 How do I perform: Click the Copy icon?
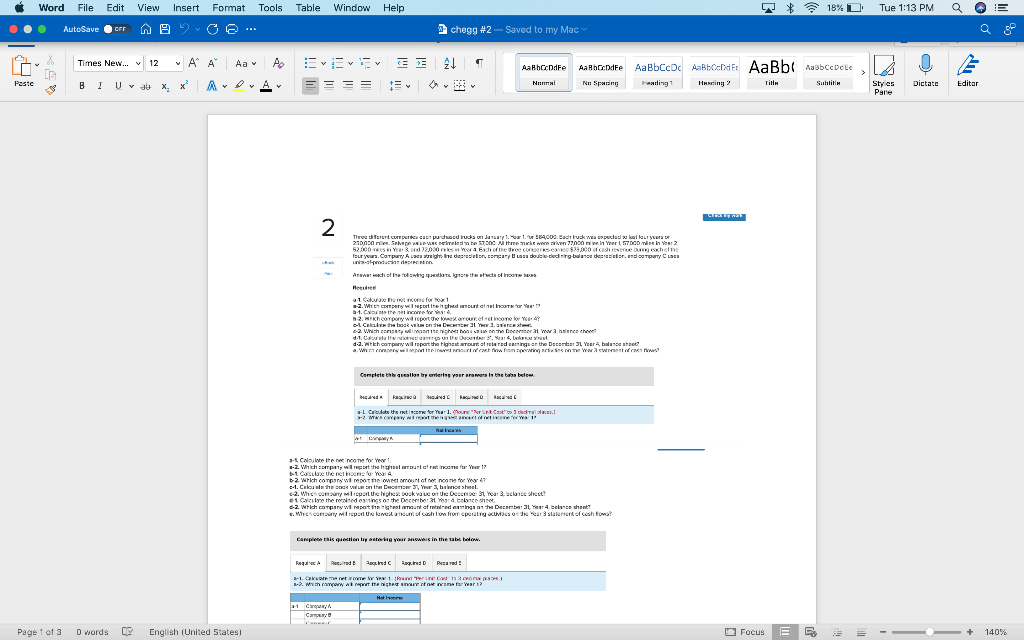pyautogui.click(x=50, y=74)
